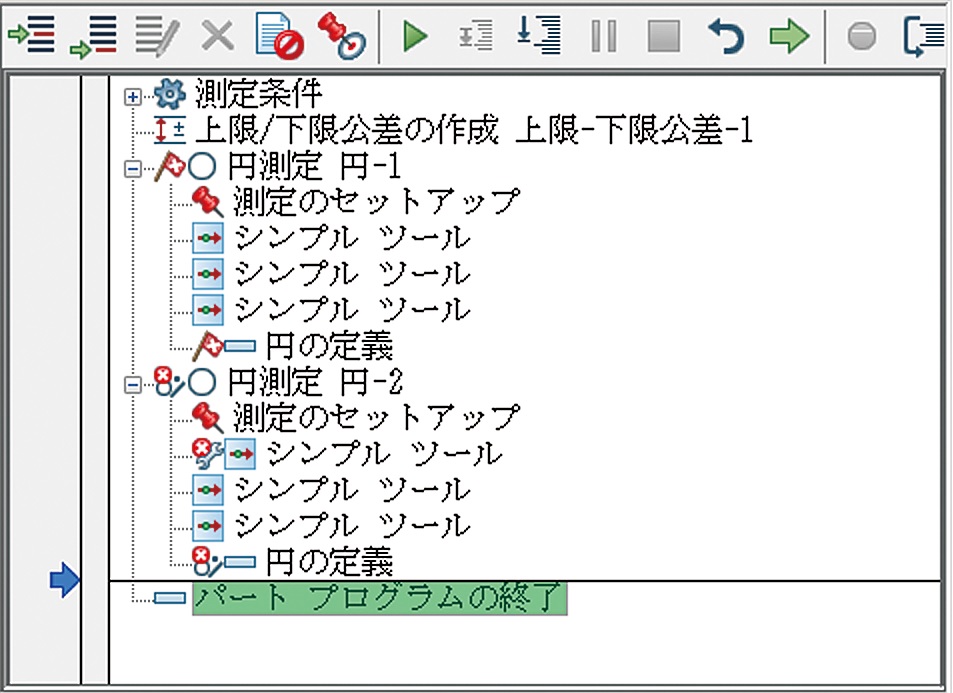Screen dimensions: 953x693
Task: Click the first insert step icon in toolbar
Action: click(31, 36)
